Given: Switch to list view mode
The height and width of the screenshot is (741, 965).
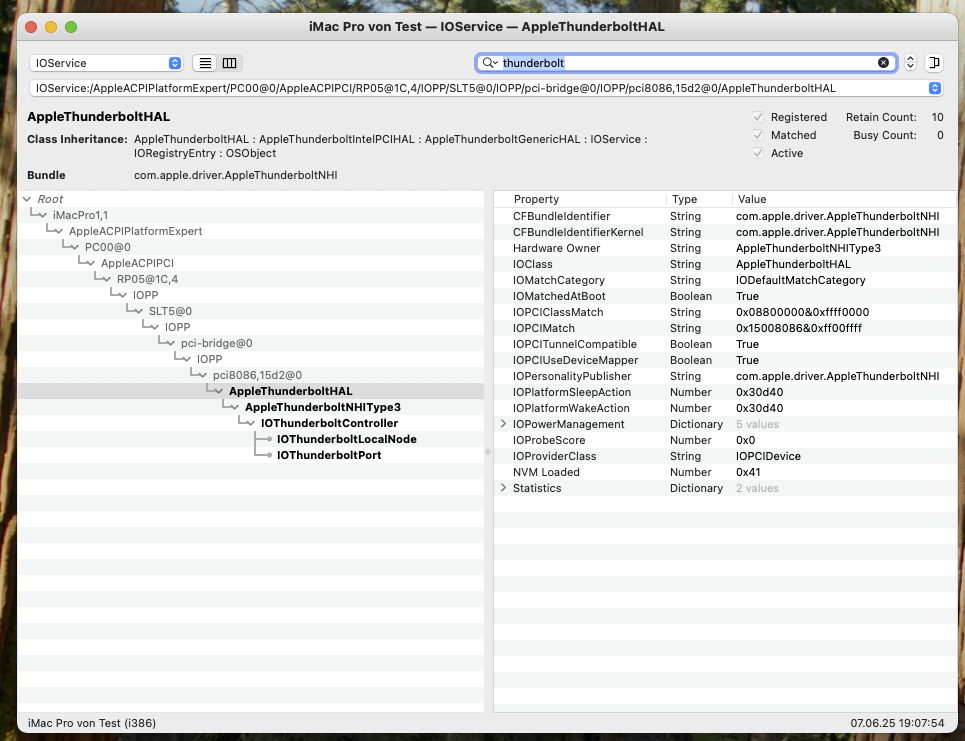Looking at the screenshot, I should coord(205,63).
